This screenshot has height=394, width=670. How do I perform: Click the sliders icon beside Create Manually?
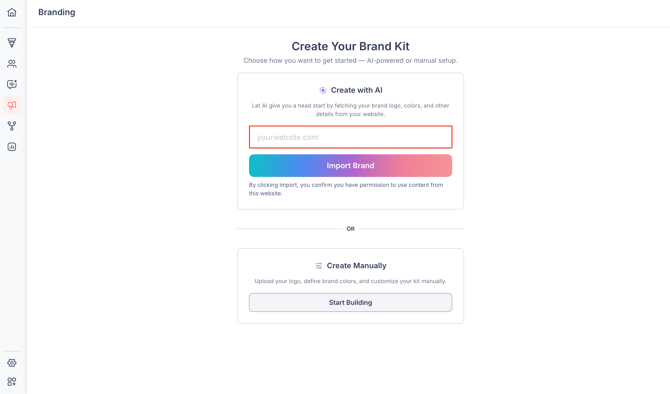[x=319, y=266]
